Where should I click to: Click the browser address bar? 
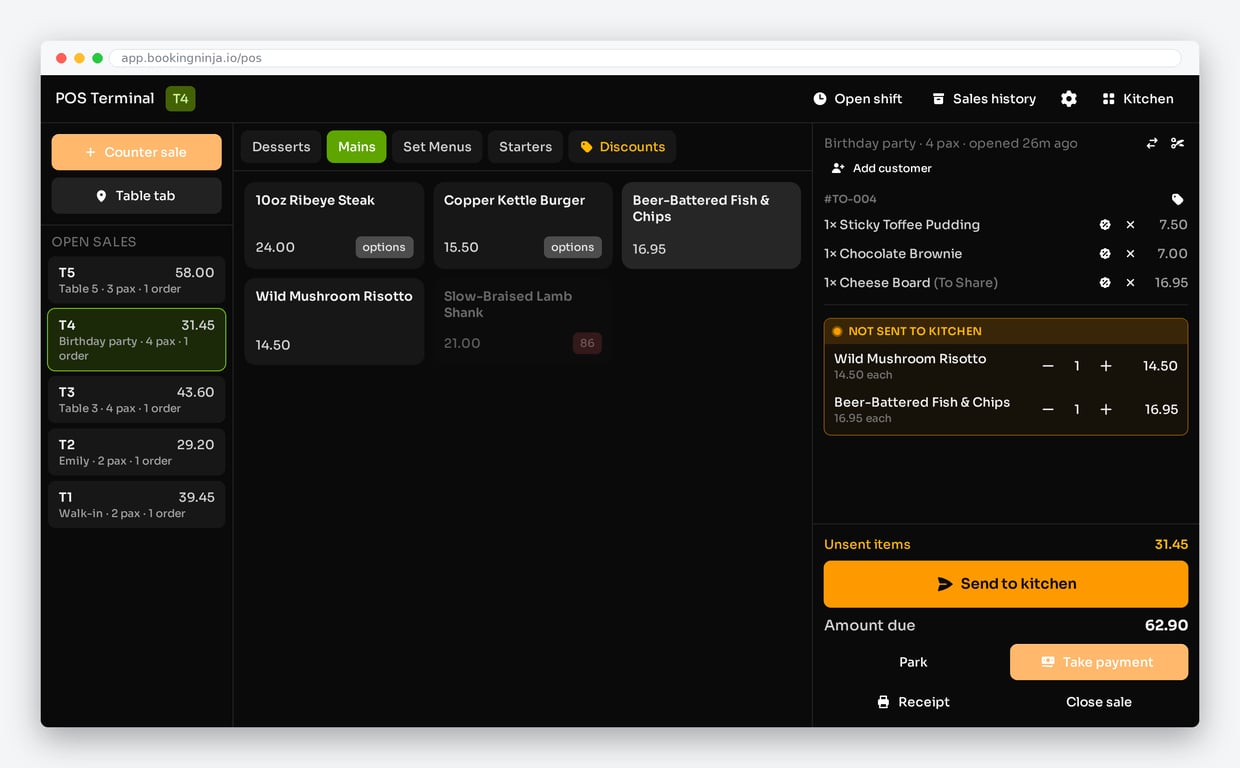click(x=644, y=58)
